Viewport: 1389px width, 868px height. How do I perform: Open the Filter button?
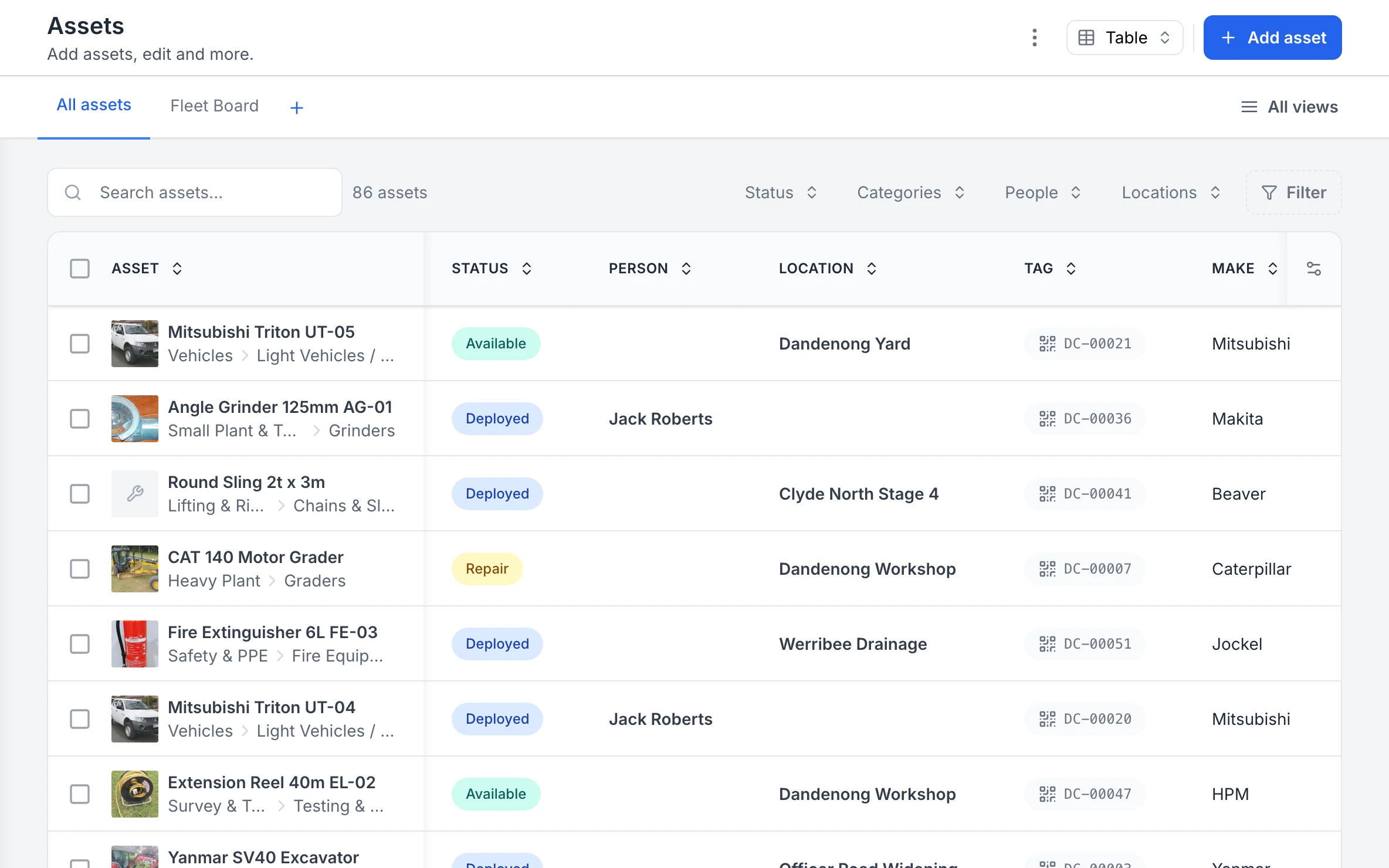pyautogui.click(x=1294, y=192)
